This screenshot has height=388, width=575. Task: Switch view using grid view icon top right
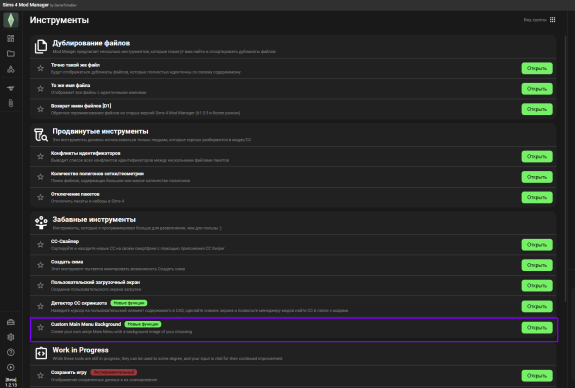pos(552,20)
